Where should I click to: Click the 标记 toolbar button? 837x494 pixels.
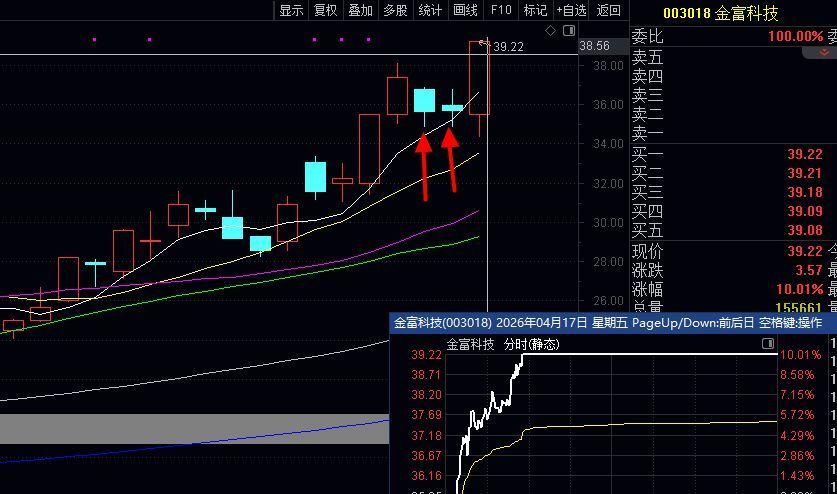click(x=535, y=10)
